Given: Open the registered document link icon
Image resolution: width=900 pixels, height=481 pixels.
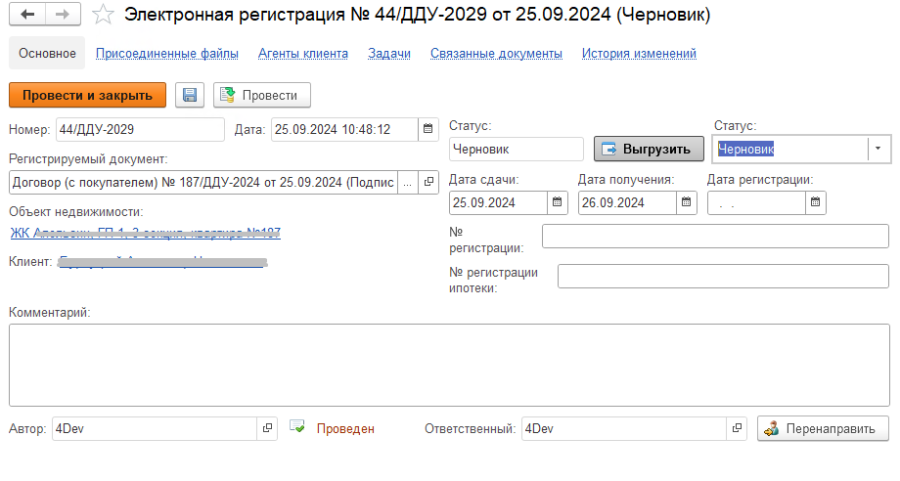Looking at the screenshot, I should pyautogui.click(x=428, y=182).
